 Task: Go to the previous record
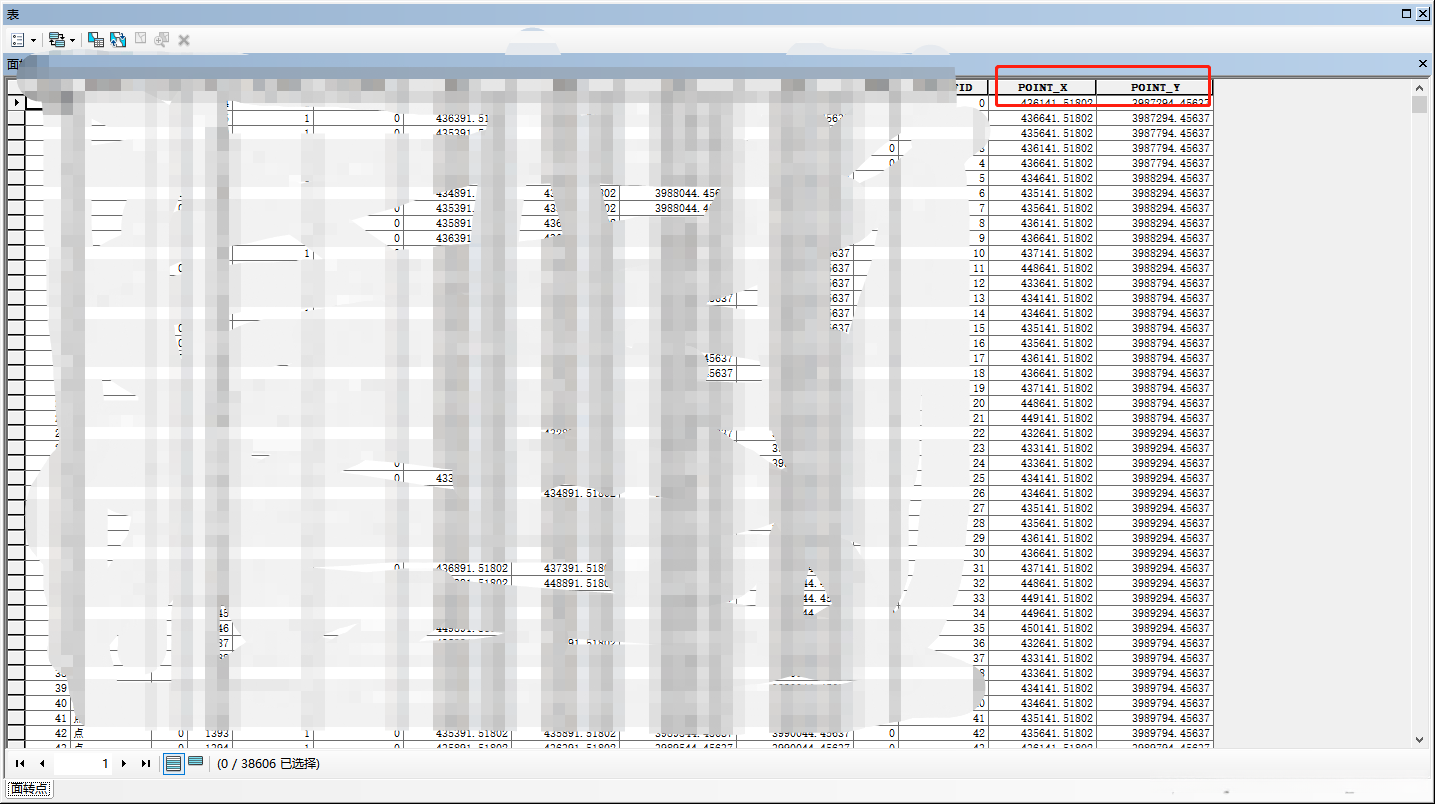click(x=42, y=763)
